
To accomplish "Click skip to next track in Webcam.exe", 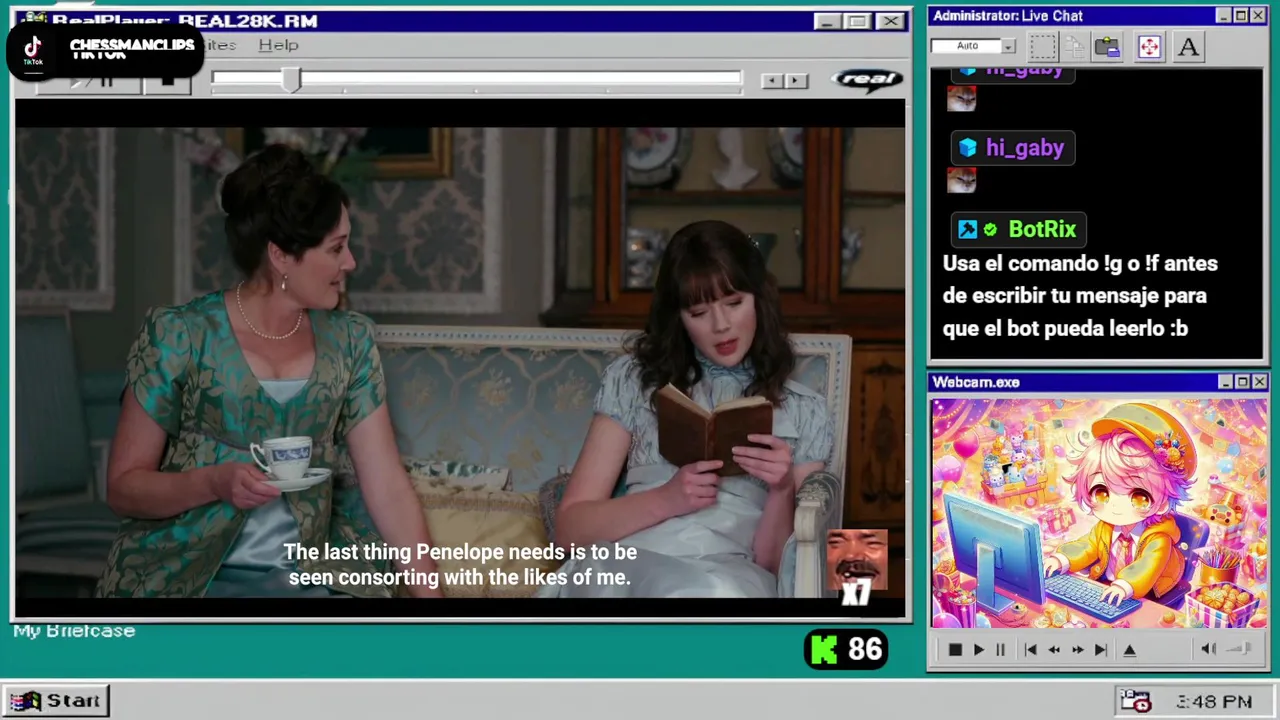I will [x=1100, y=650].
